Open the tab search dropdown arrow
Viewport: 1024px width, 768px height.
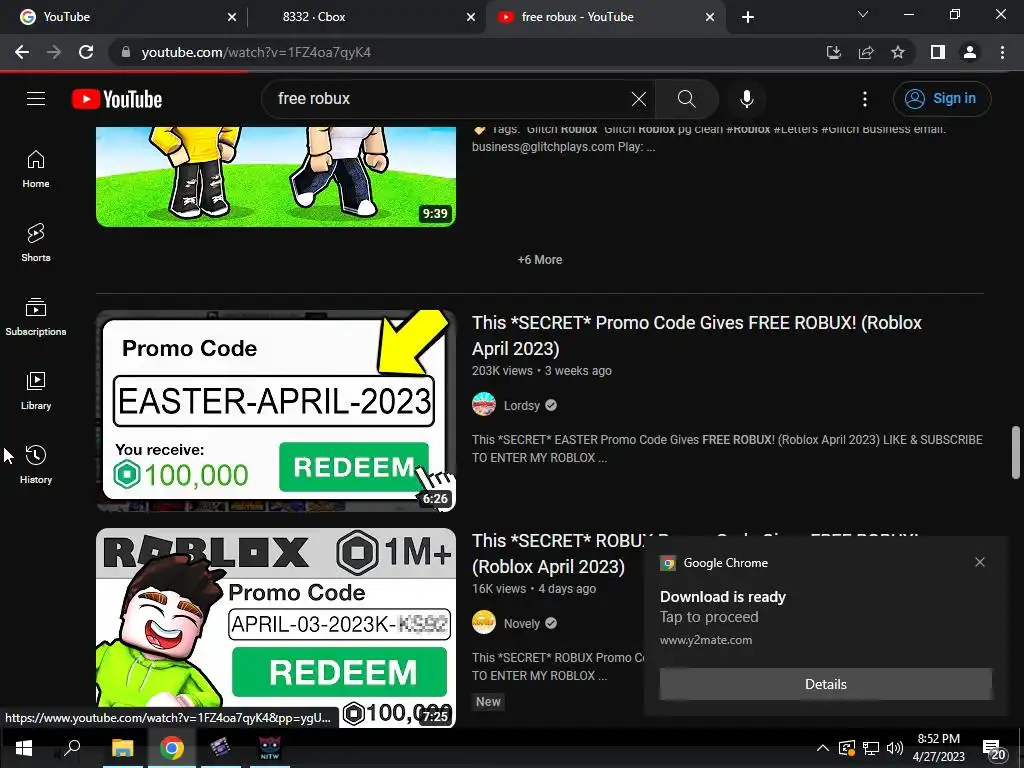click(x=863, y=14)
